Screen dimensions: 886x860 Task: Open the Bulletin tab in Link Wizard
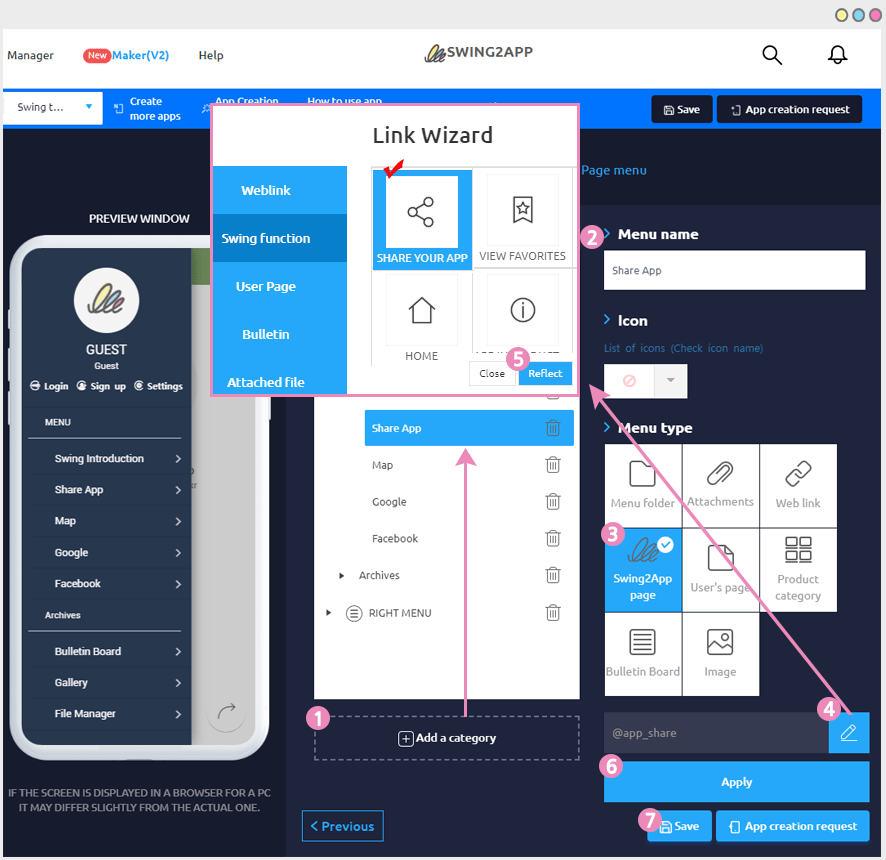click(266, 334)
